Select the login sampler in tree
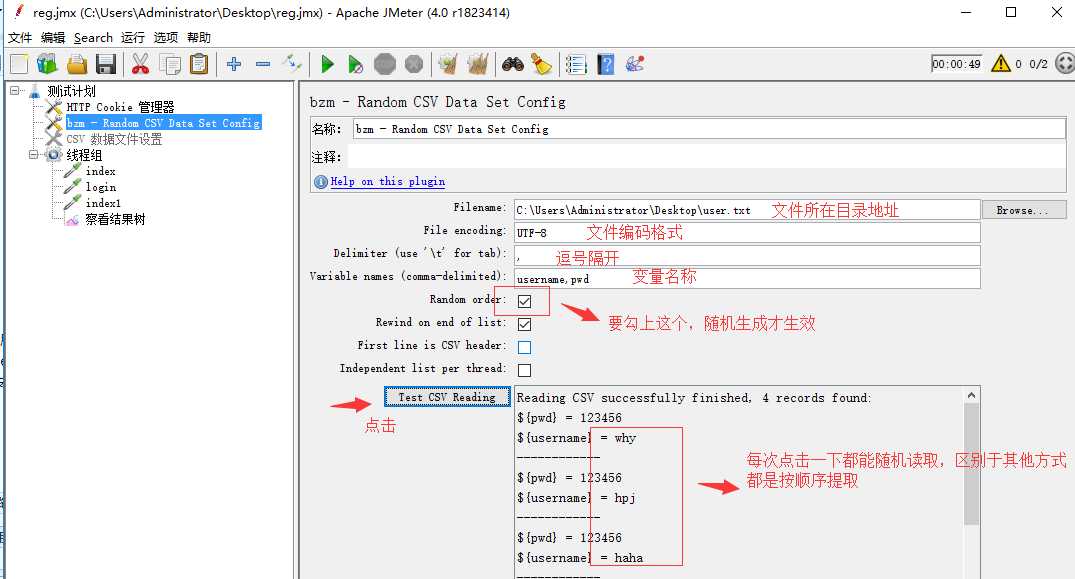Image resolution: width=1075 pixels, height=579 pixels. point(100,187)
